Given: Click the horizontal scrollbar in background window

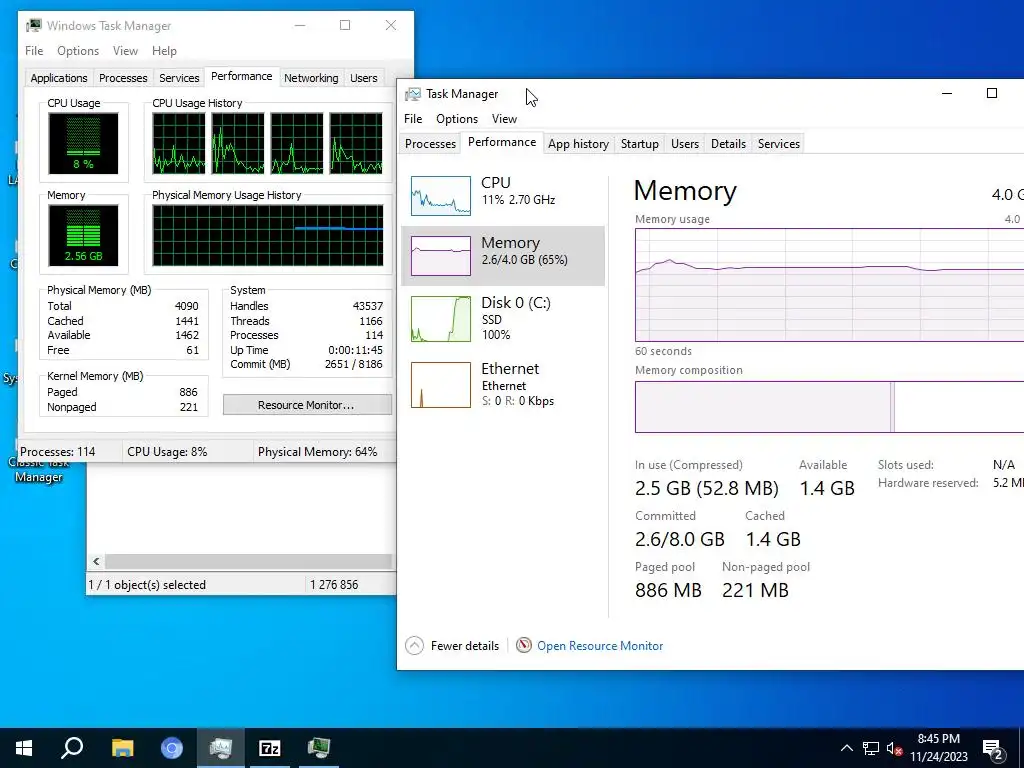Looking at the screenshot, I should click(x=248, y=561).
